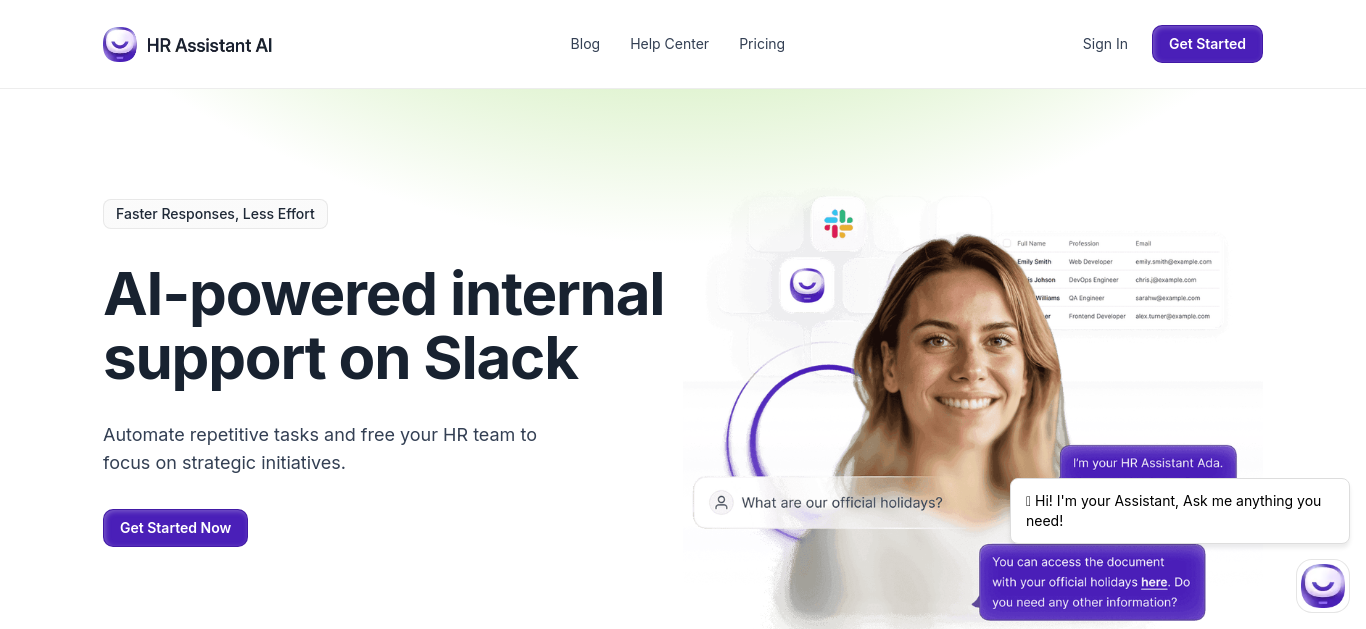Image resolution: width=1366 pixels, height=629 pixels.
Task: Click the 'I'm your HR Assistant Ada' bubble
Action: (1148, 463)
